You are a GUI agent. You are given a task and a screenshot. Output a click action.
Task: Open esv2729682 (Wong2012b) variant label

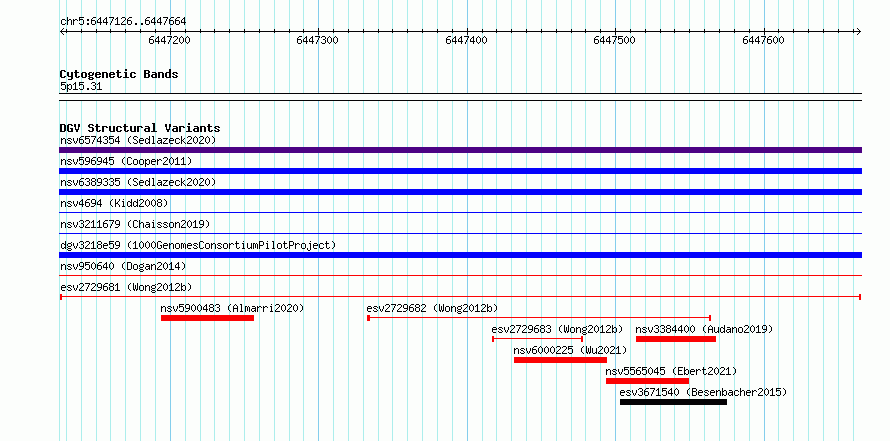432,308
